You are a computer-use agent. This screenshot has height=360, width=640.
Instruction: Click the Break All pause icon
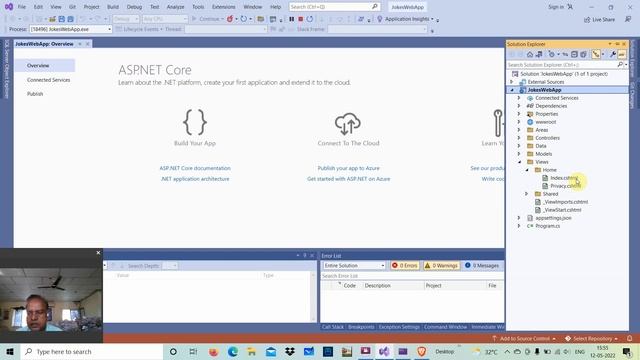pos(291,19)
